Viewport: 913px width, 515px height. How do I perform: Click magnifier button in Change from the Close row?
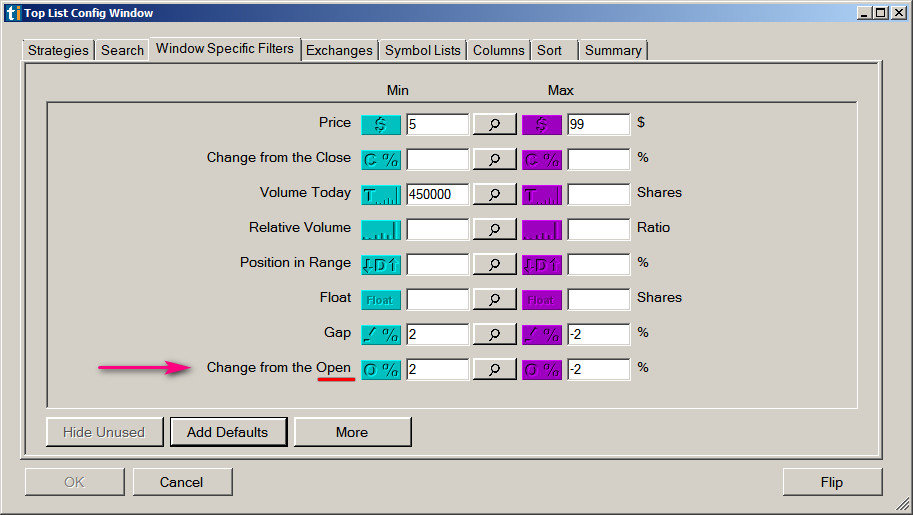494,159
